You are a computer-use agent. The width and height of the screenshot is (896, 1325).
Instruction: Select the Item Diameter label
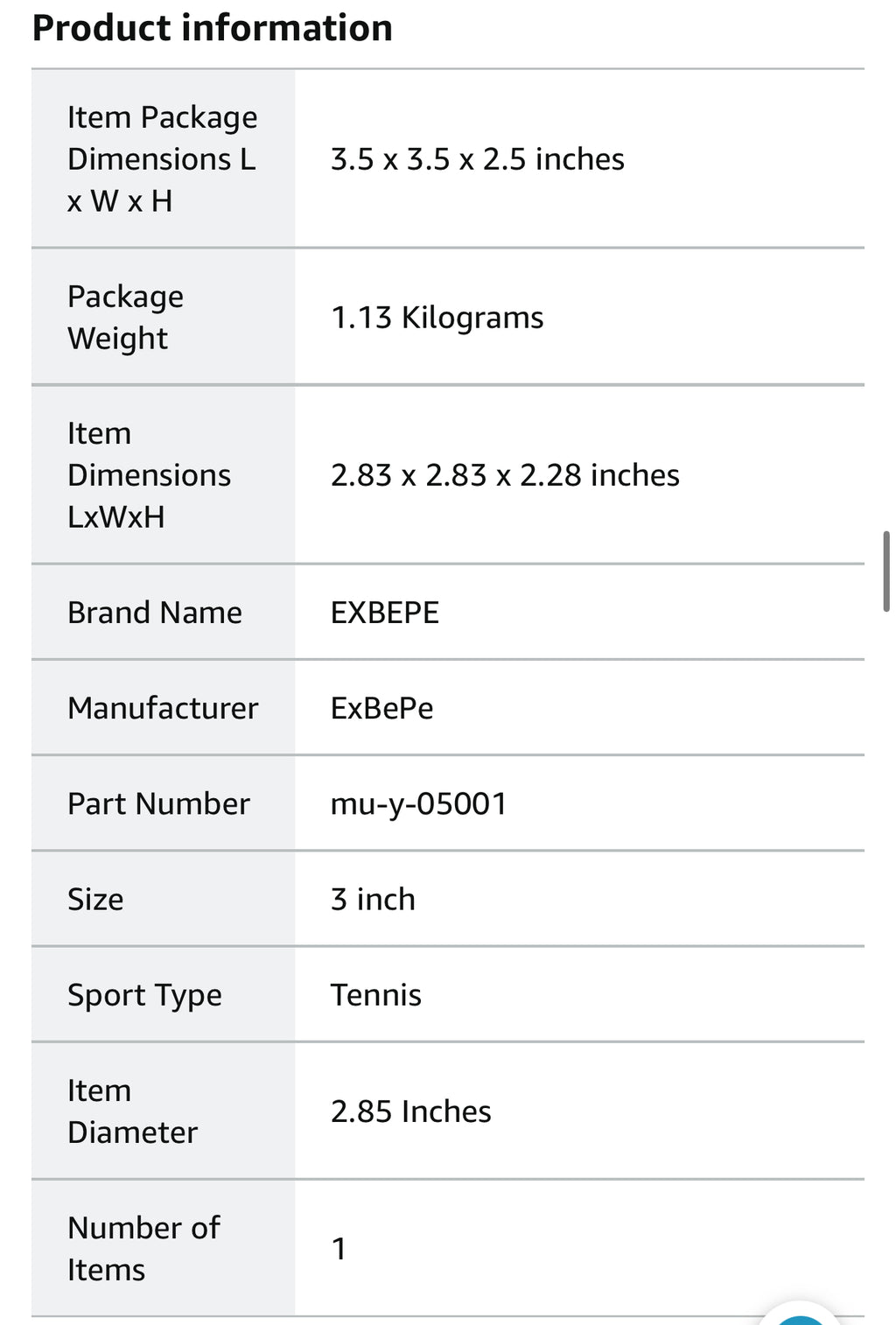(x=133, y=1111)
